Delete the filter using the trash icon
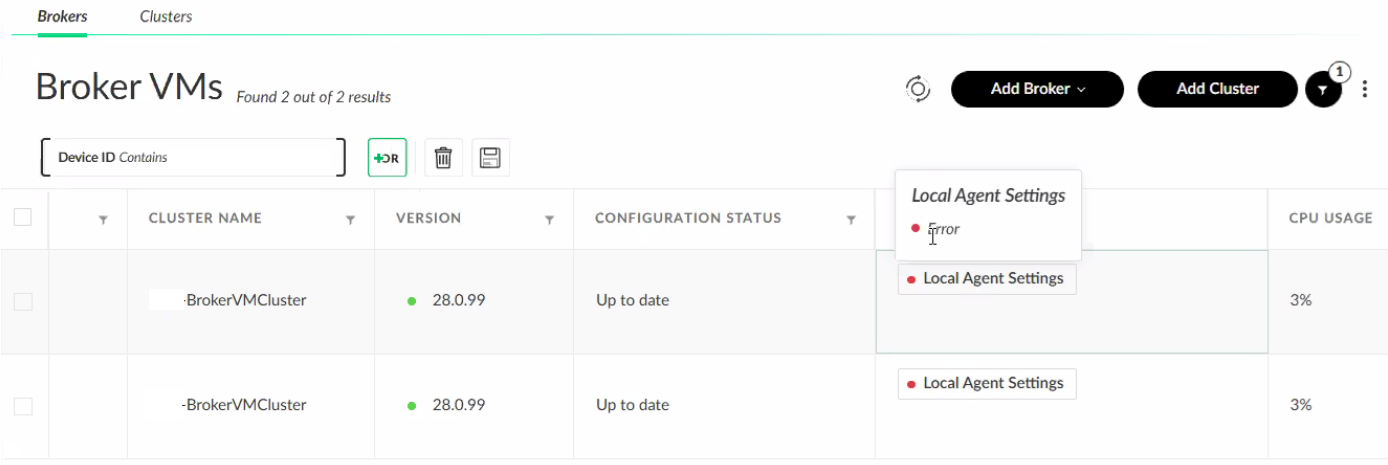The width and height of the screenshot is (1388, 465). (444, 158)
